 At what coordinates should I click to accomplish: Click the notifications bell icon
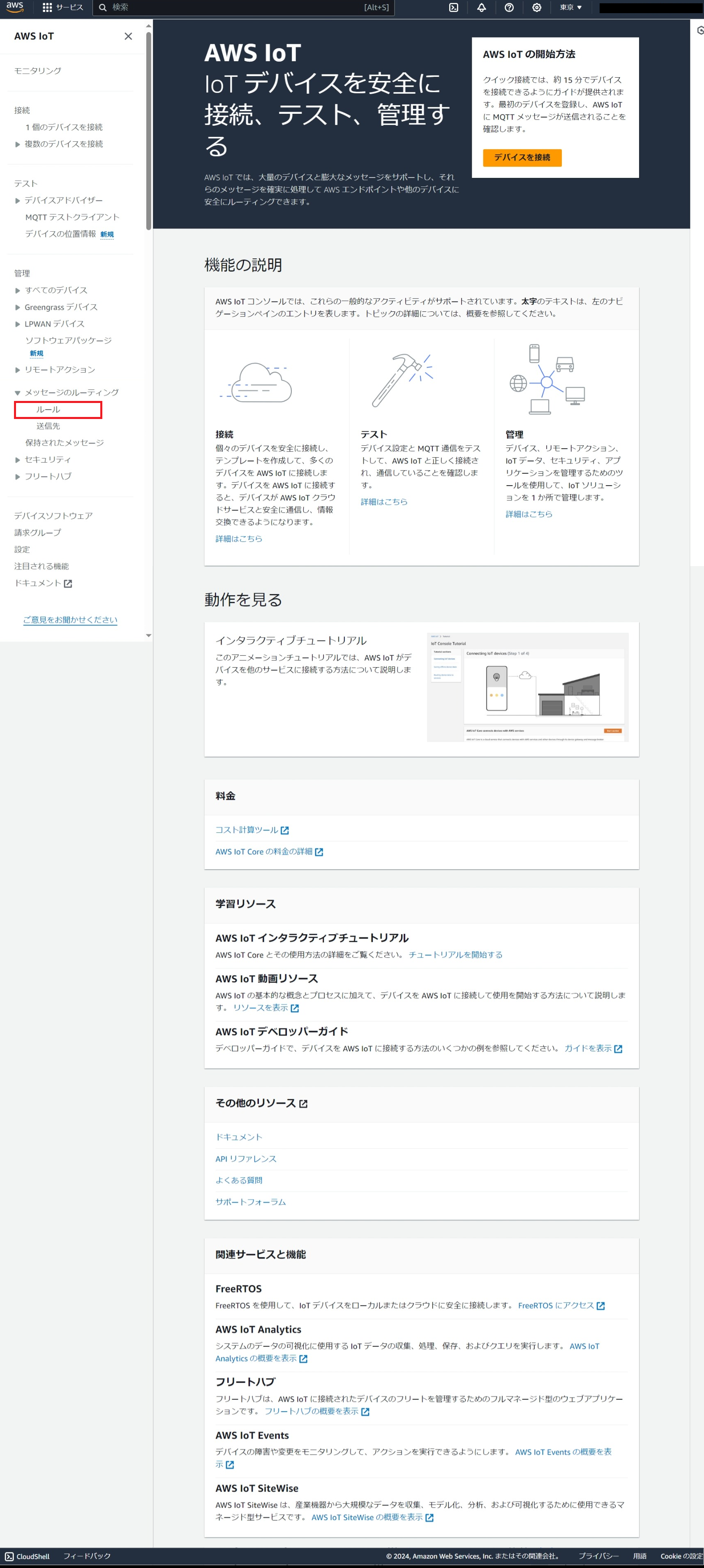(x=481, y=7)
